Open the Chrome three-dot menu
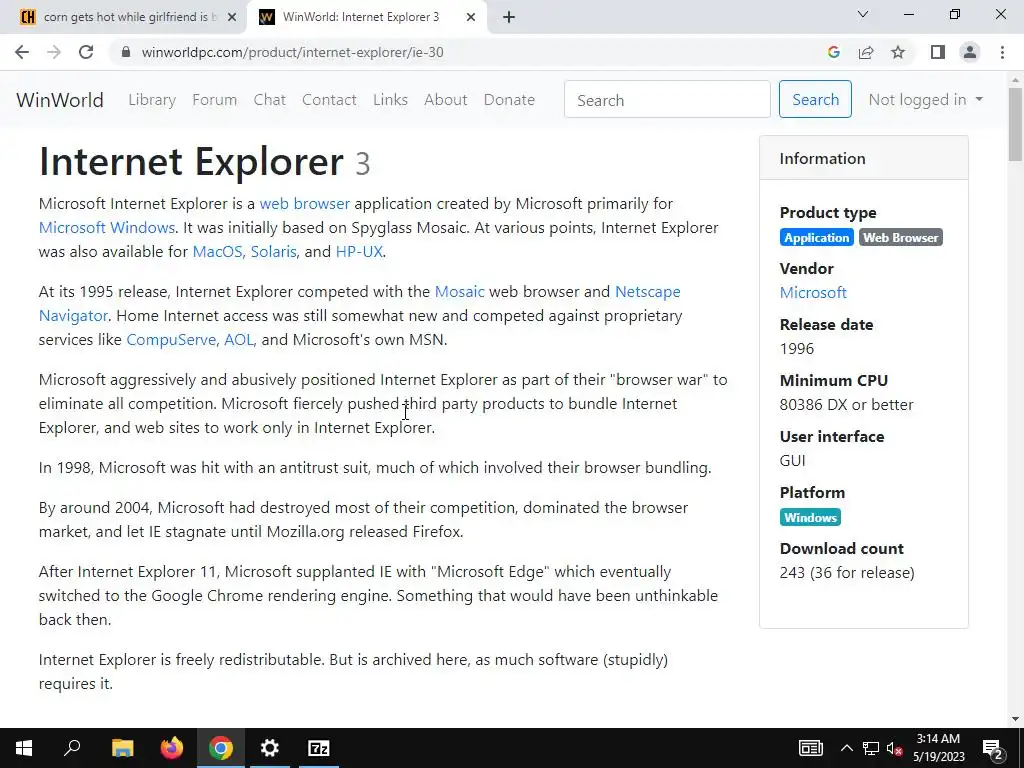 point(1002,52)
